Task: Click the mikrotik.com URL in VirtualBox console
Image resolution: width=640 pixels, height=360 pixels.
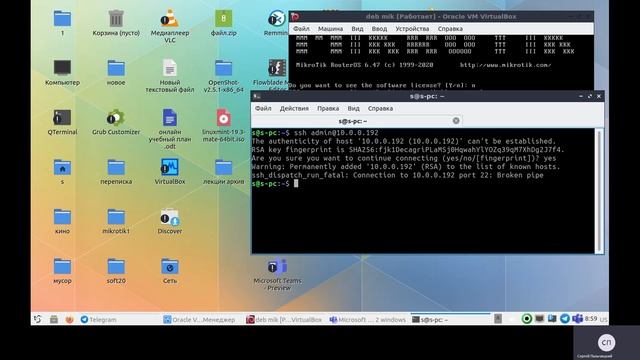Action: [x=505, y=65]
